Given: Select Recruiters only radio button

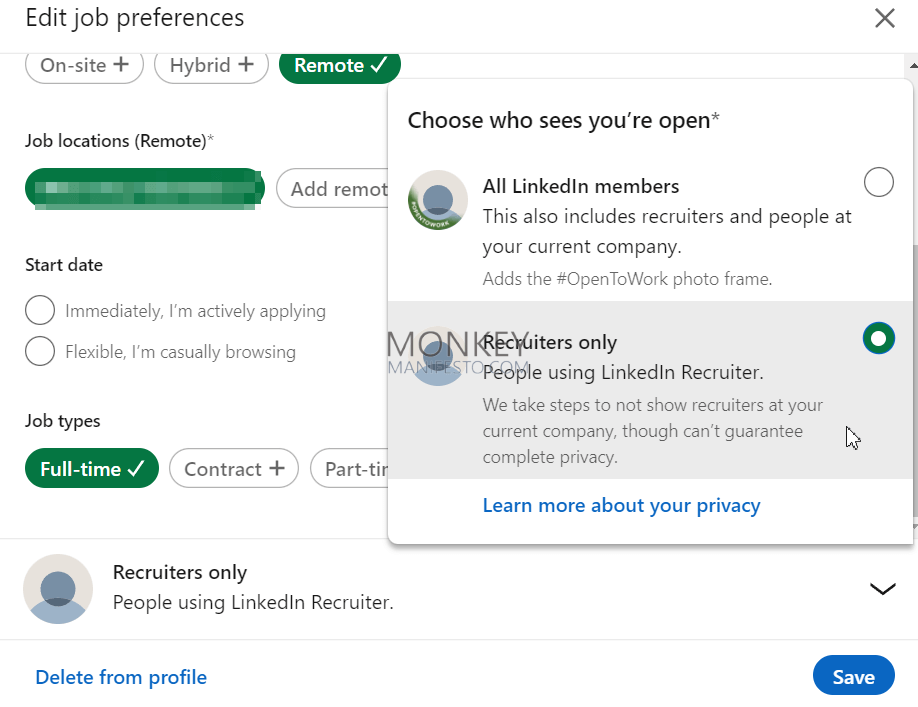Looking at the screenshot, I should tap(878, 339).
